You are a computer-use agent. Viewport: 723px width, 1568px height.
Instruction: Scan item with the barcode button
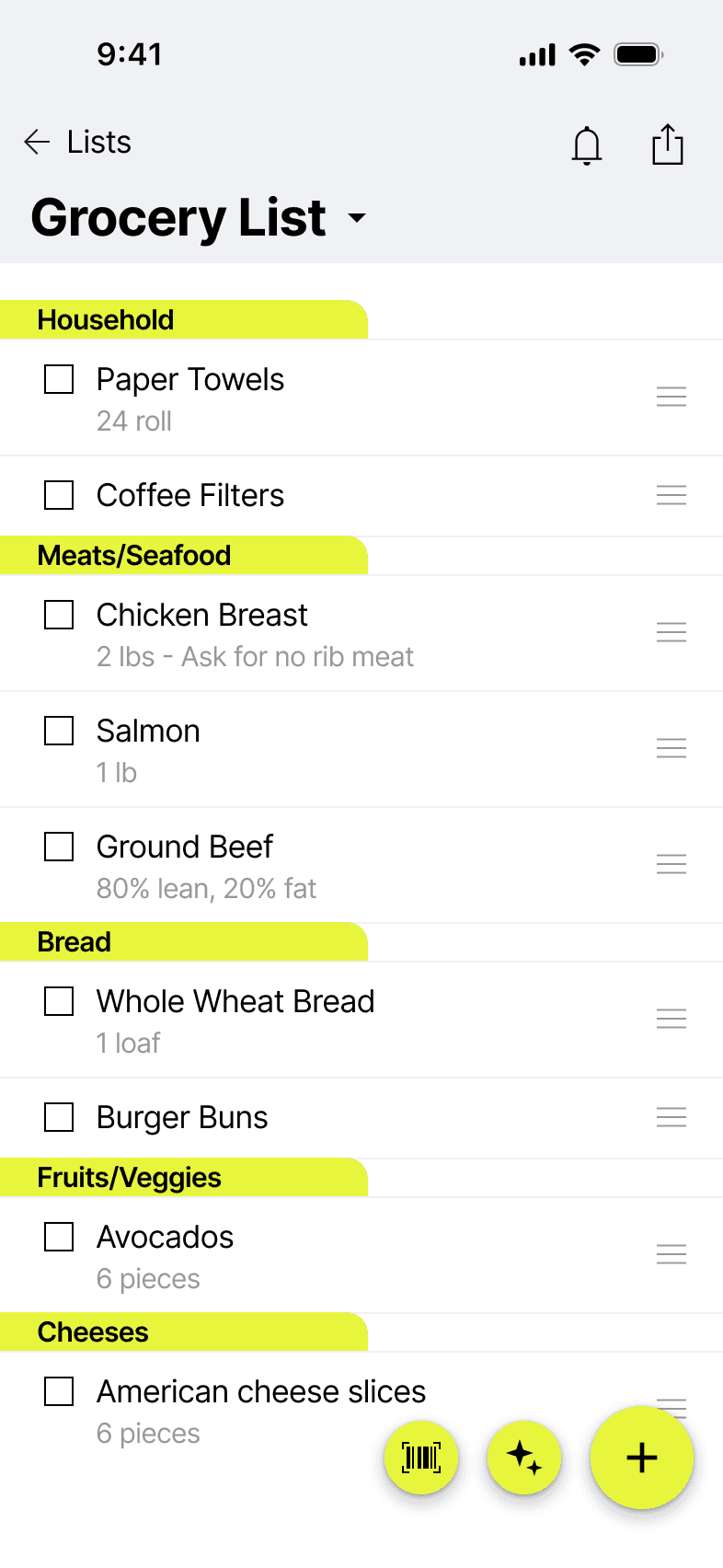pyautogui.click(x=421, y=1458)
